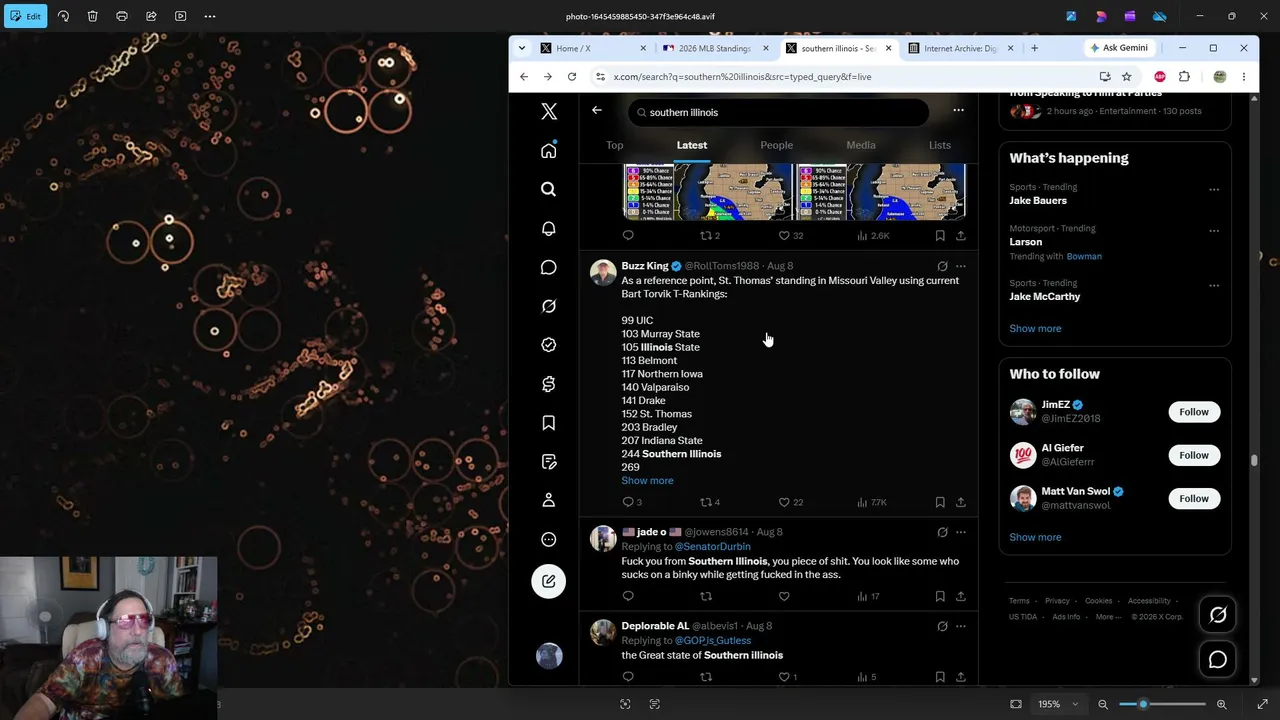This screenshot has height=720, width=1280.
Task: Open Chrome extensions puzzle icon
Action: pos(1185,77)
